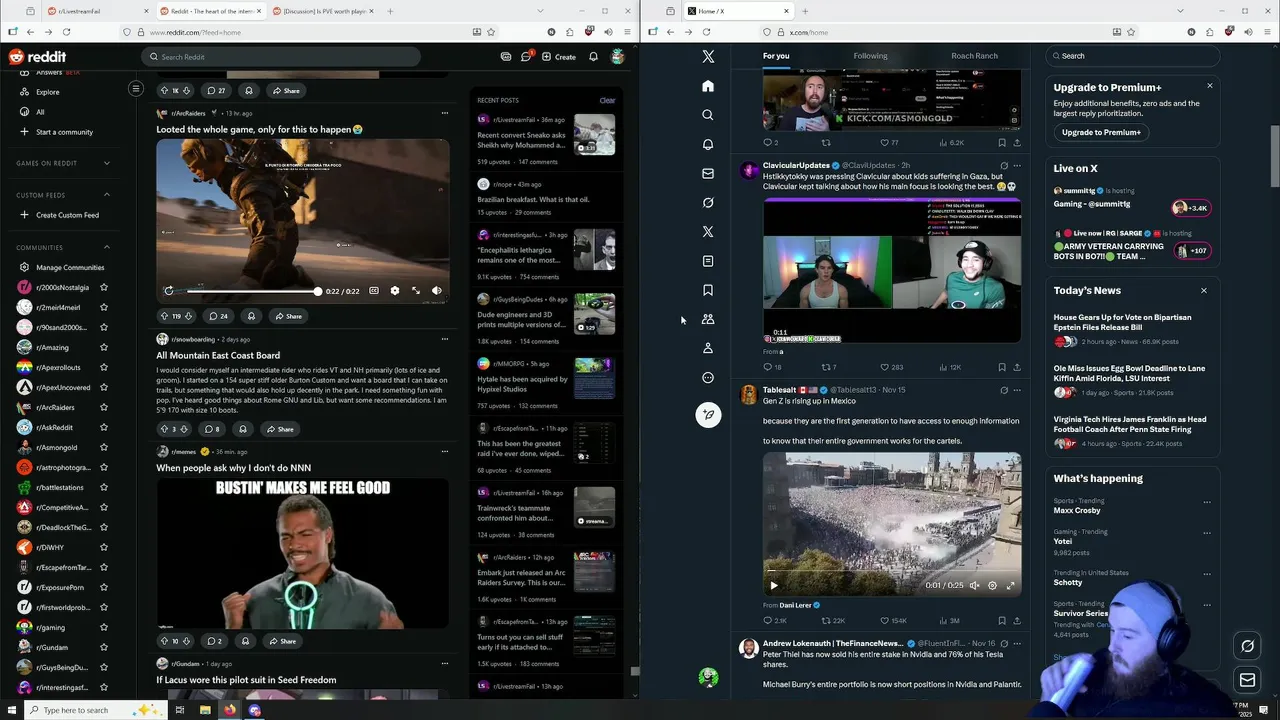Open X Lists icon in sidebar

(708, 261)
